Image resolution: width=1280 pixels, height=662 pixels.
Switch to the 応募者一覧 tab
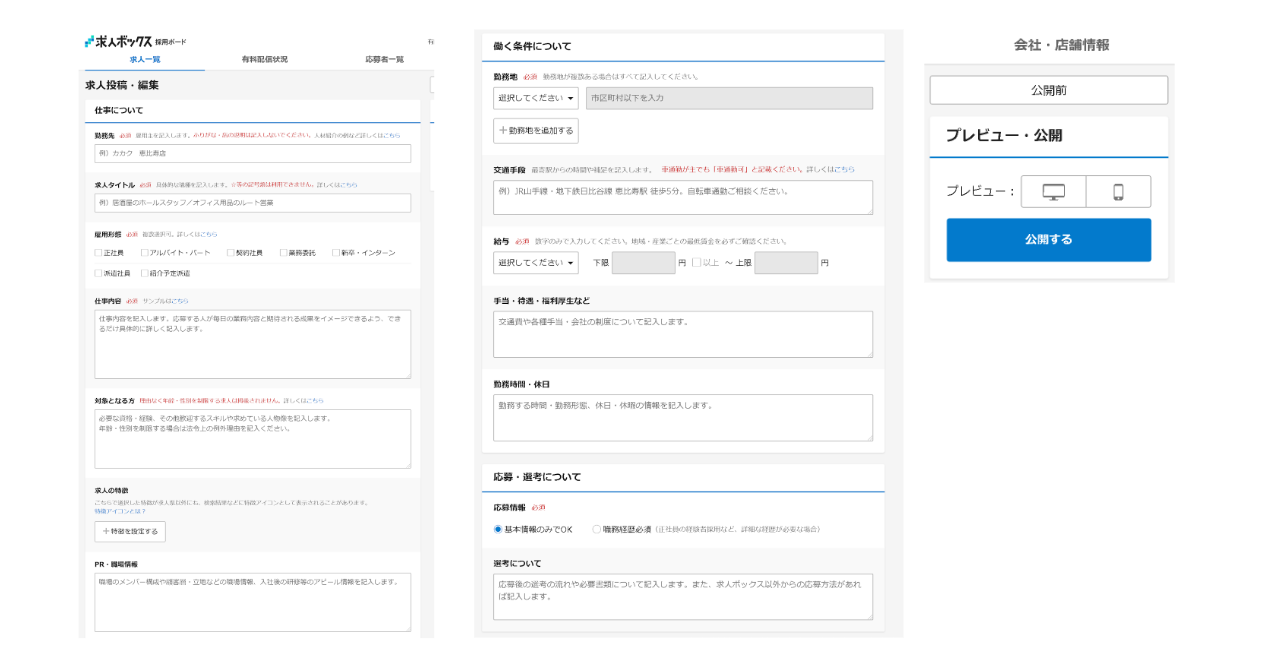[x=385, y=60]
